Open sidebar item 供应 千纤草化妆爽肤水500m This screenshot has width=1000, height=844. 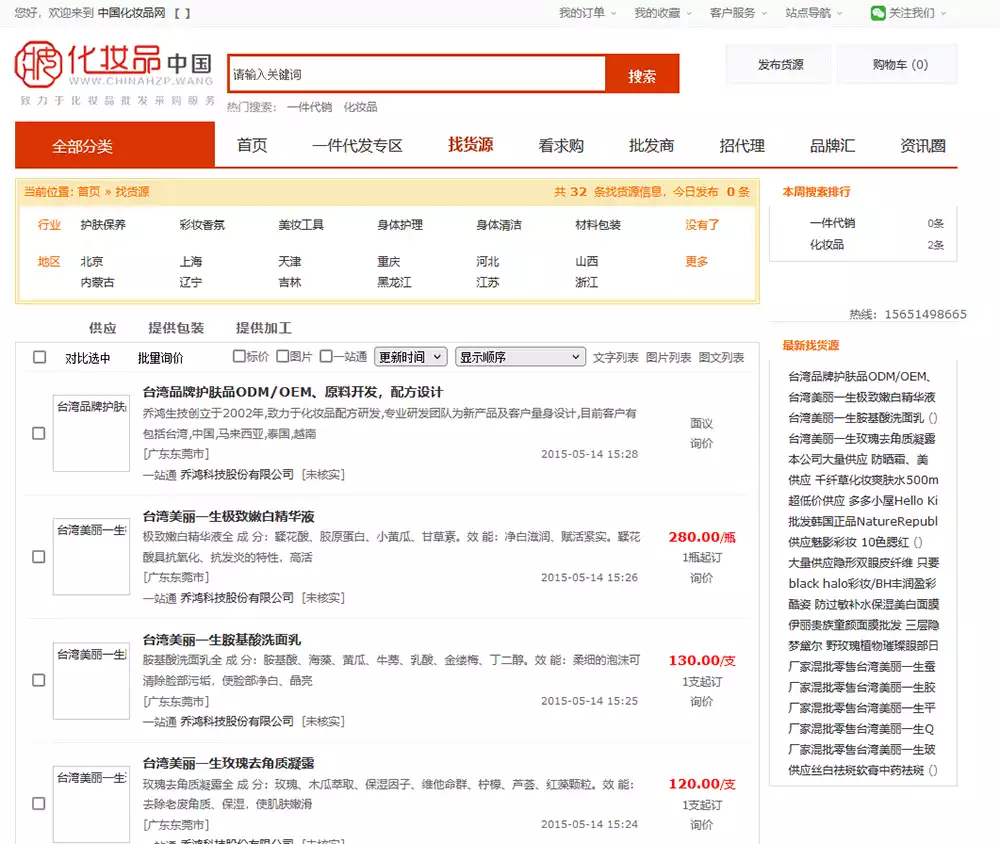tap(863, 480)
